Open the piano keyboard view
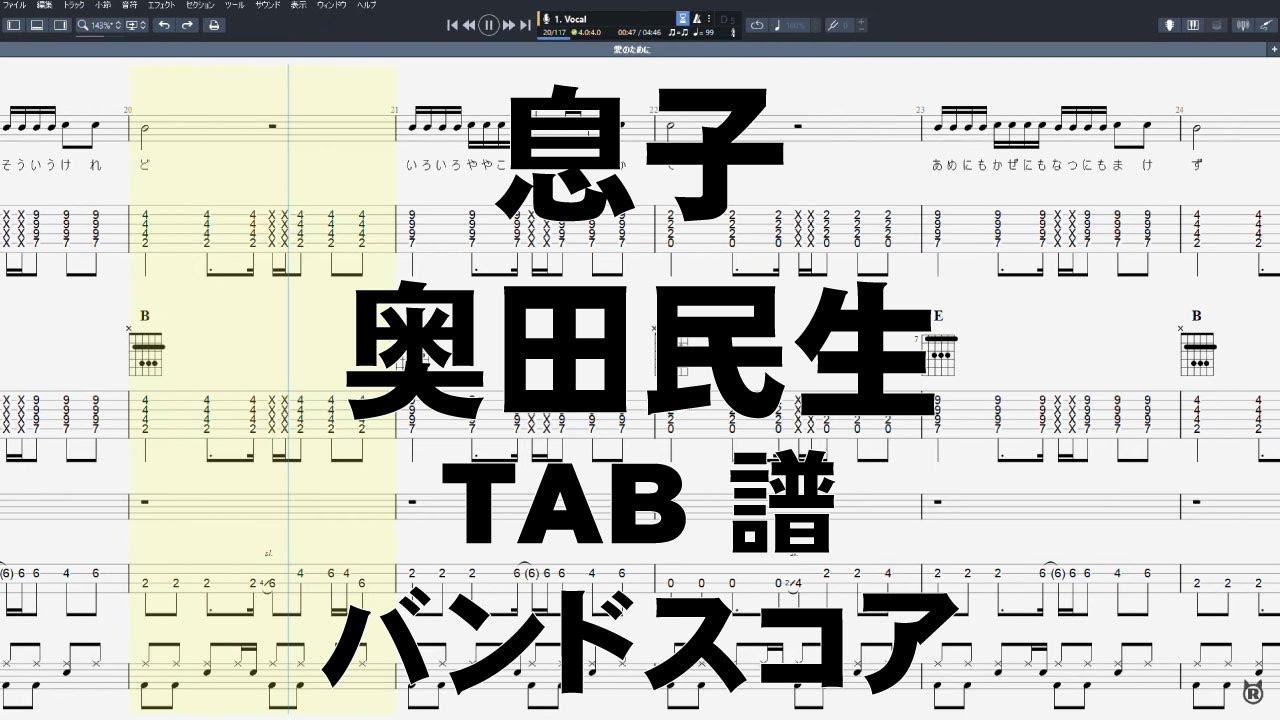 [x=1194, y=25]
